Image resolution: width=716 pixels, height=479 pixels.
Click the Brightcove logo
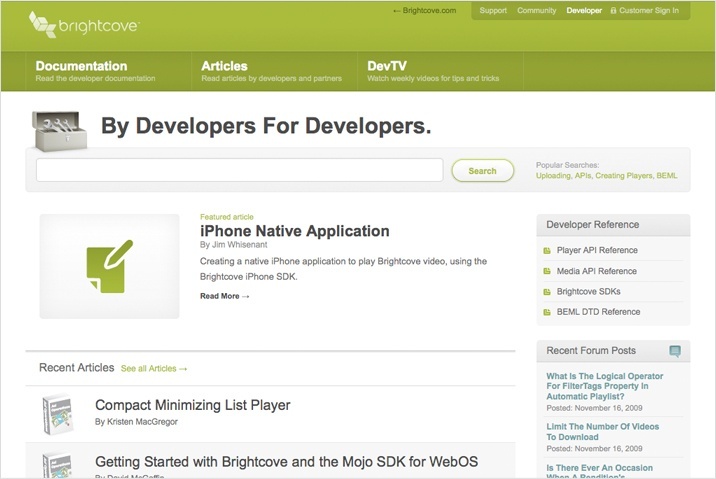[84, 24]
